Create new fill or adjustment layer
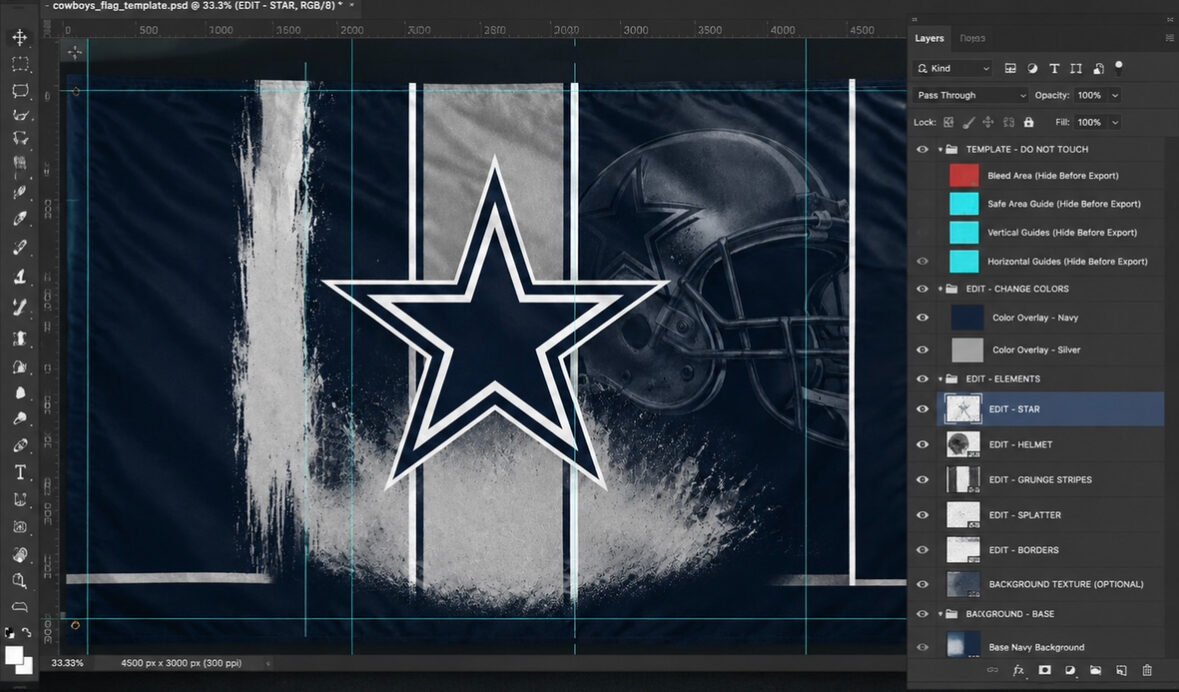 (x=1070, y=670)
